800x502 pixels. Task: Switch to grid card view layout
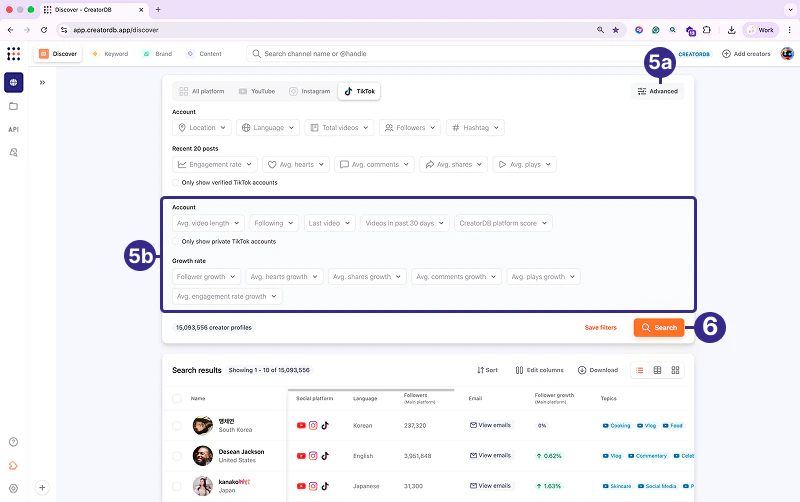point(676,370)
